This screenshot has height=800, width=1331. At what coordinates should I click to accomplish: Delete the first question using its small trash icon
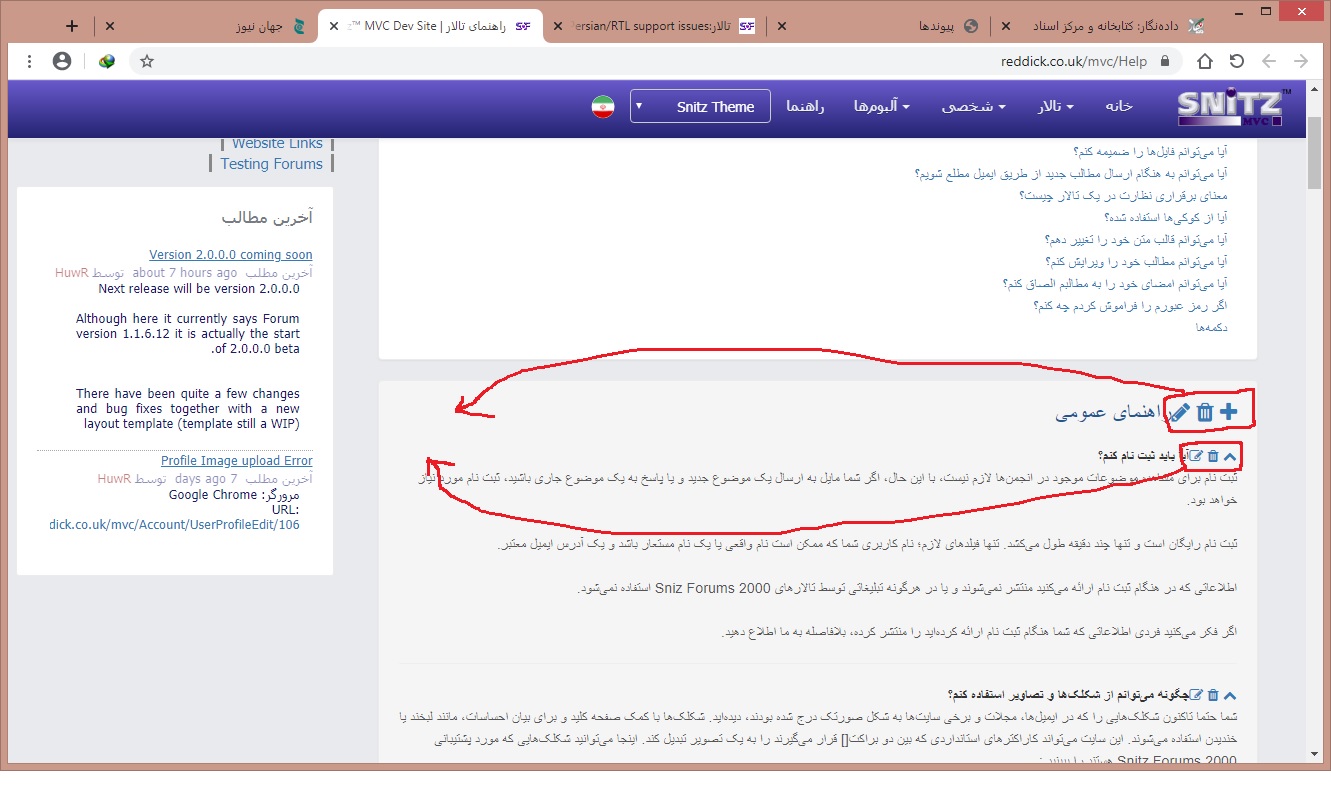(1213, 456)
